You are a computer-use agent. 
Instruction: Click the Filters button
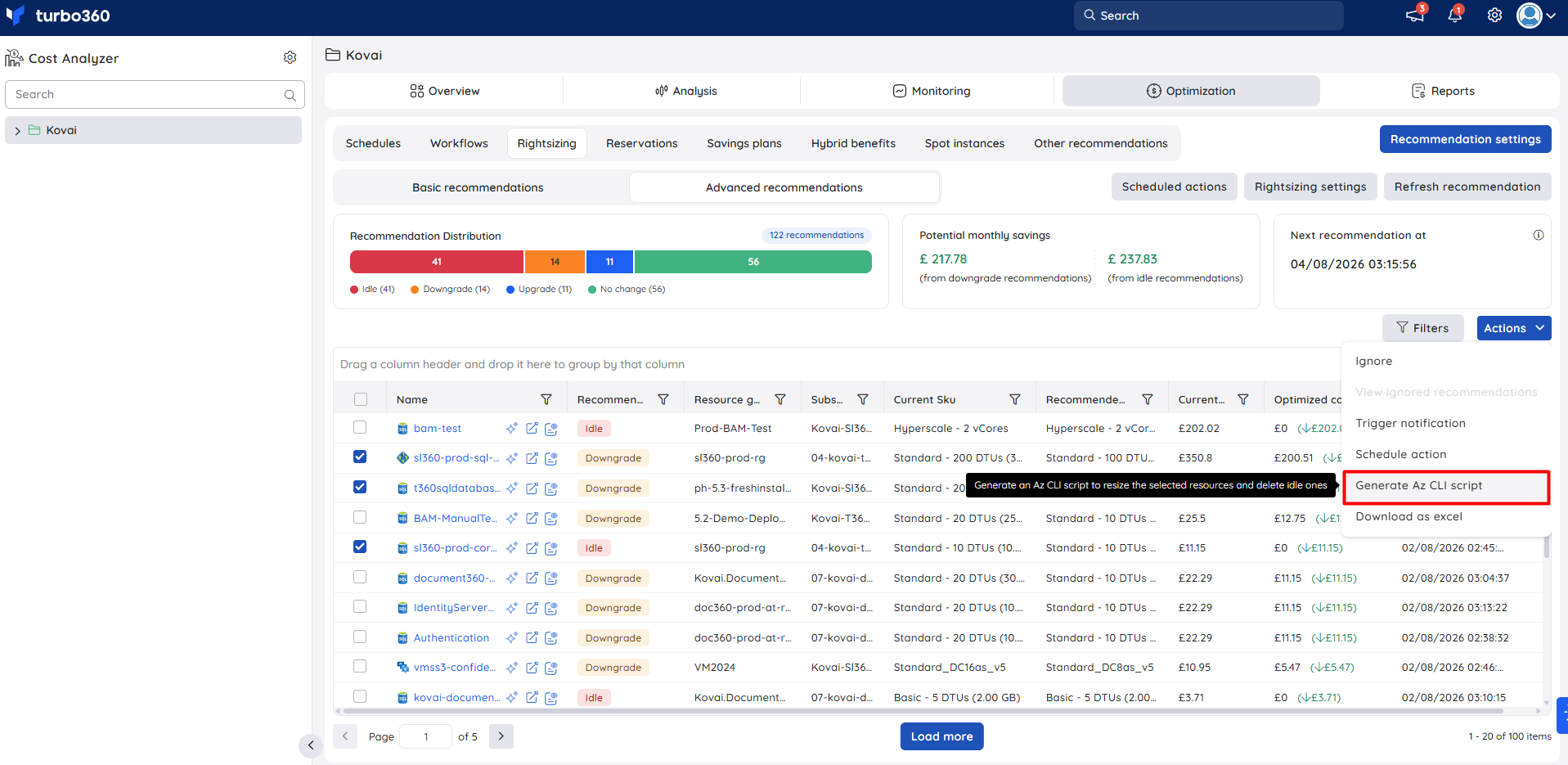coord(1422,328)
